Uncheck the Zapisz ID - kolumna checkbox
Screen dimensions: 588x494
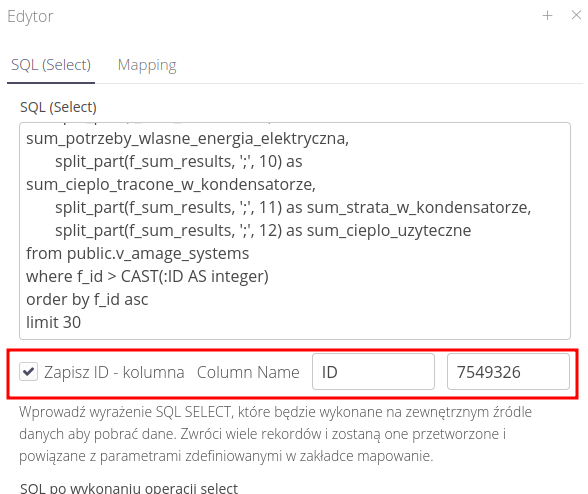[28, 372]
